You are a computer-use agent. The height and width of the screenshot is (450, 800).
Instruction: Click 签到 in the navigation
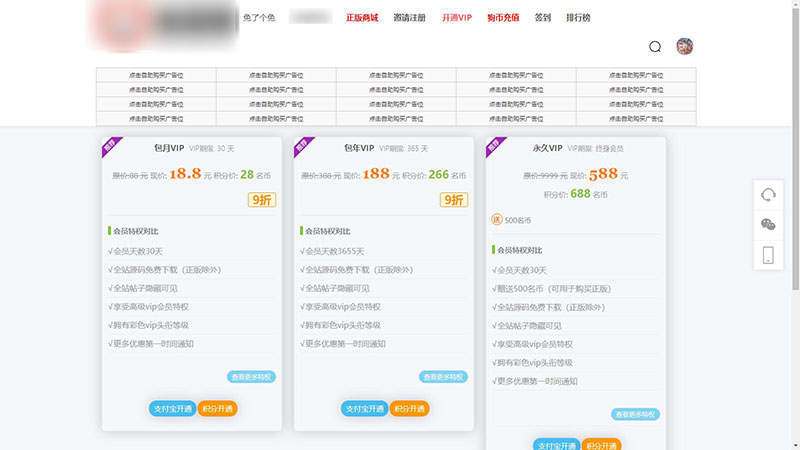pos(543,18)
